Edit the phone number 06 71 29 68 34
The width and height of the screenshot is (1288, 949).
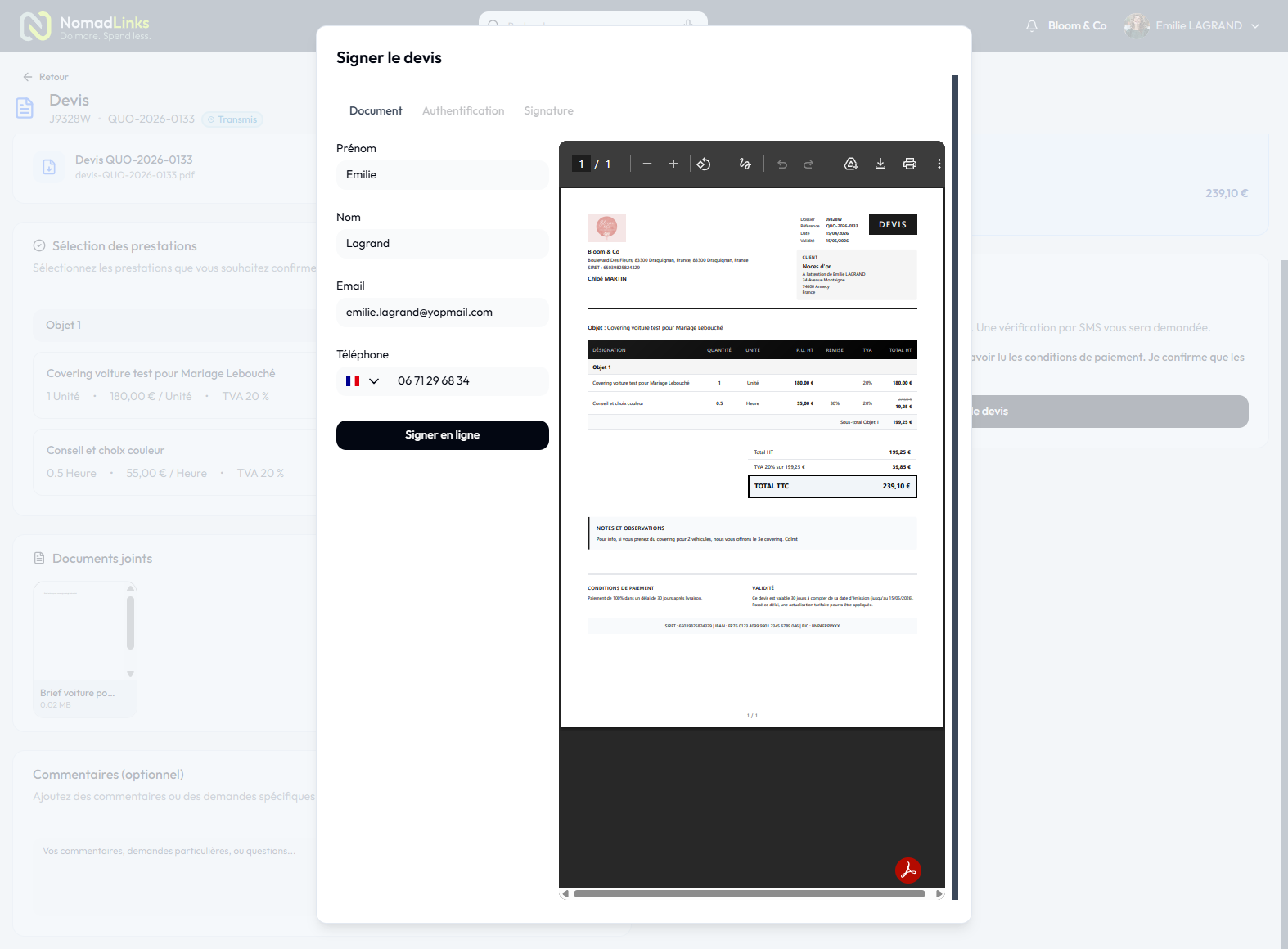(x=468, y=381)
